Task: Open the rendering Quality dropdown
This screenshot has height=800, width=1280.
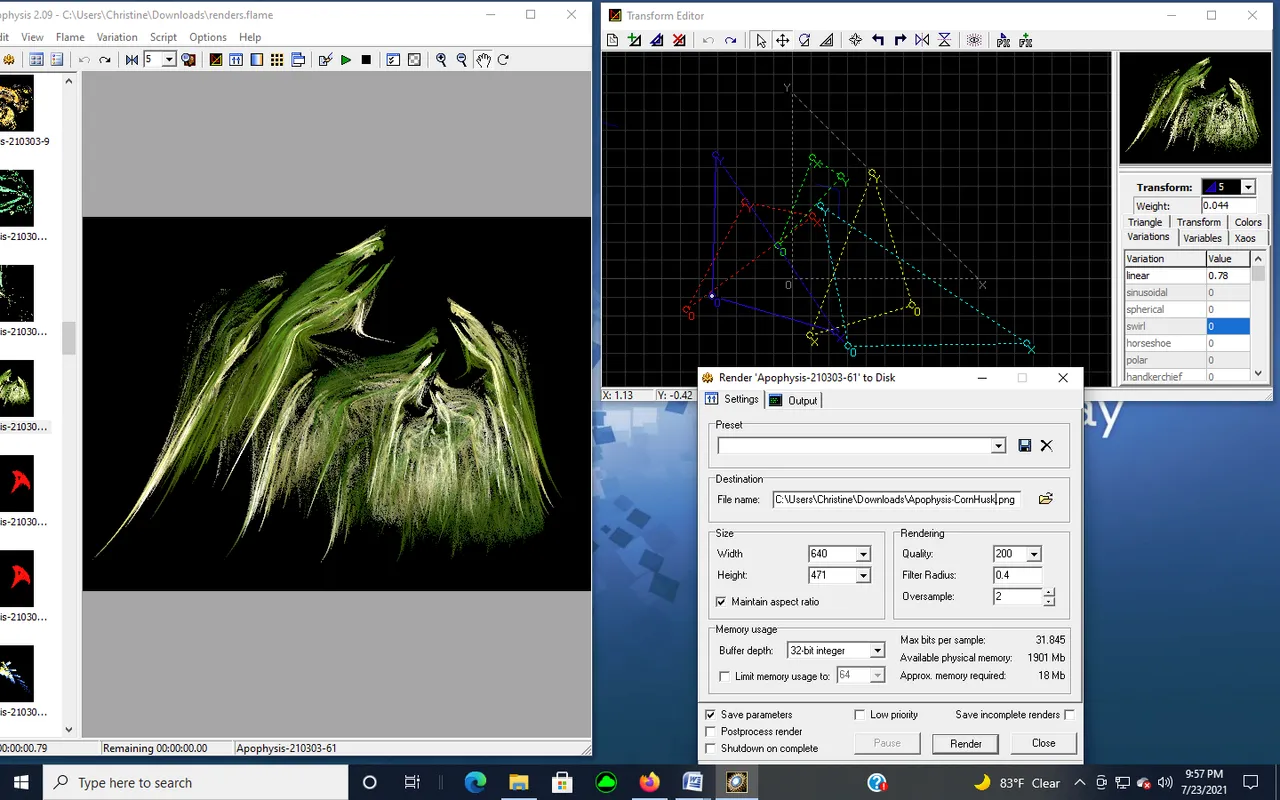Action: pos(1034,554)
